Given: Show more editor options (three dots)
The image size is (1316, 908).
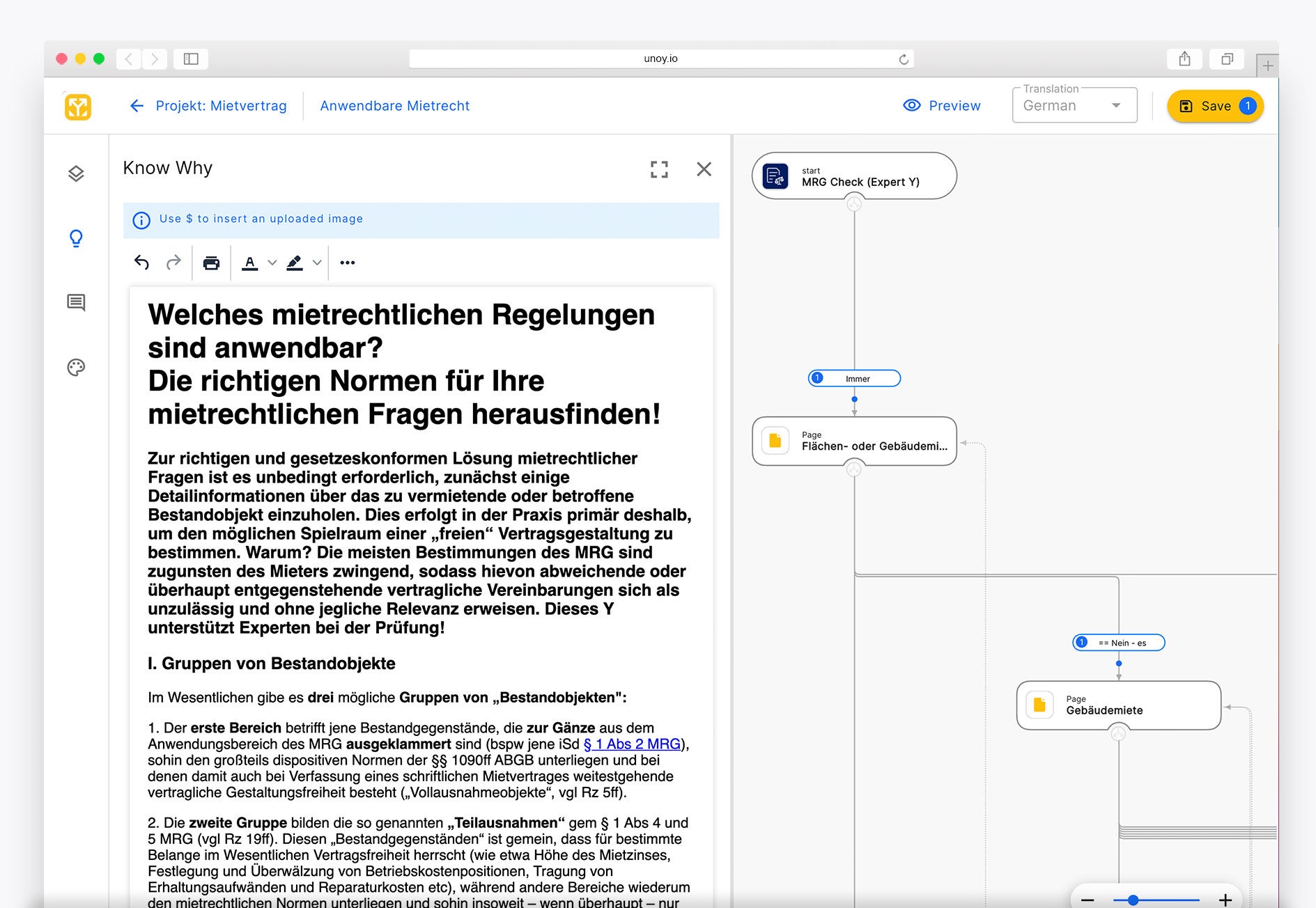Looking at the screenshot, I should [347, 263].
